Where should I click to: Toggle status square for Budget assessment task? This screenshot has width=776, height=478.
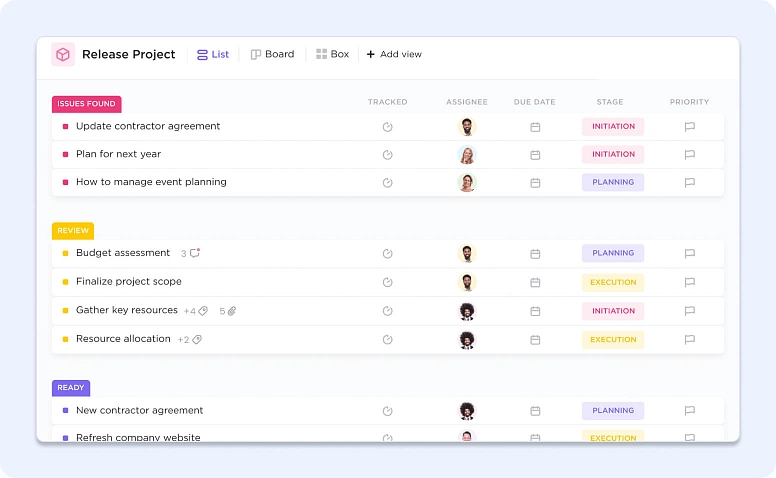coord(65,254)
